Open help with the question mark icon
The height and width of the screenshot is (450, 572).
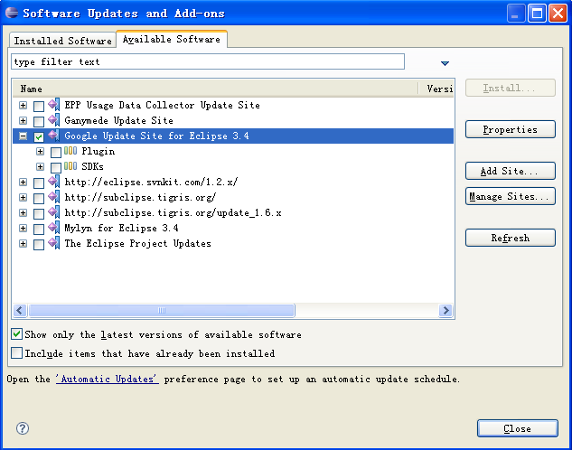[23, 428]
